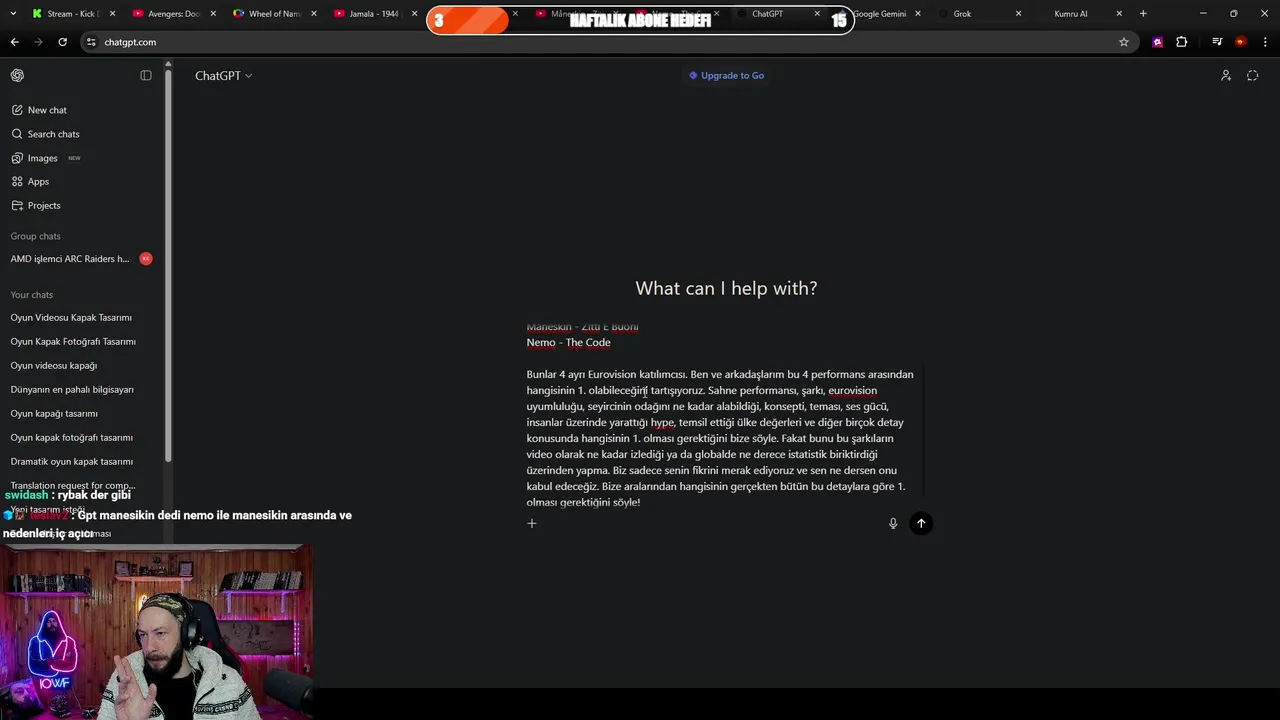Click the Upgrade to Go link

click(726, 76)
